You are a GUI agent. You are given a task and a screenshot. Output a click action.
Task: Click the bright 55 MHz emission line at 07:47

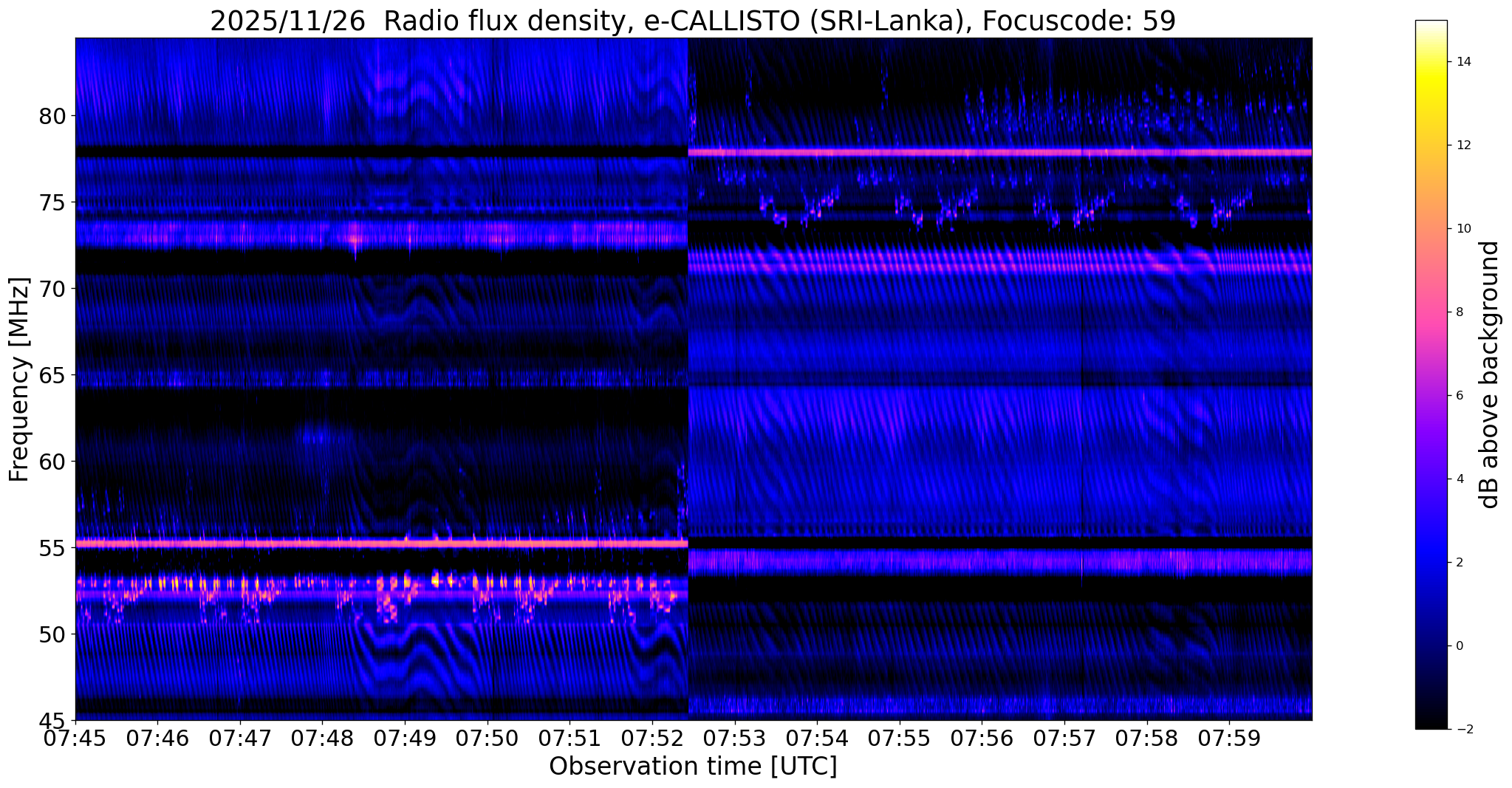click(240, 544)
